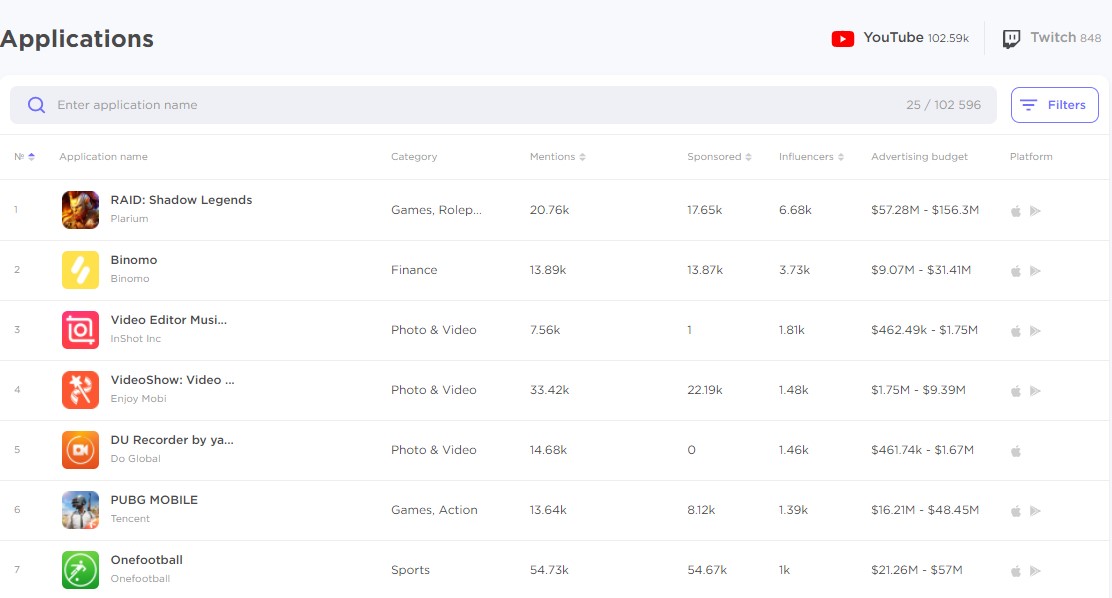Click the Advertising budget column header
The image size is (1112, 598).
[919, 157]
